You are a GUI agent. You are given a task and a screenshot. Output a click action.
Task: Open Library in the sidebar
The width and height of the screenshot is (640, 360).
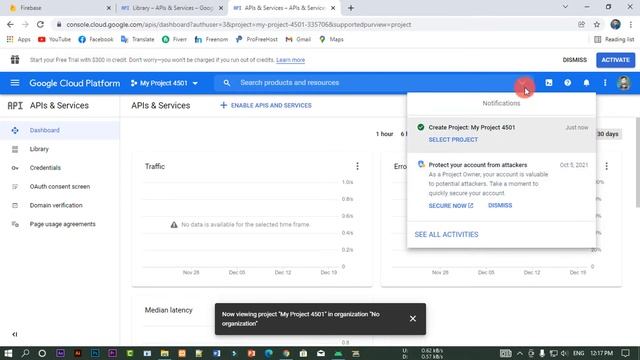(x=60, y=149)
